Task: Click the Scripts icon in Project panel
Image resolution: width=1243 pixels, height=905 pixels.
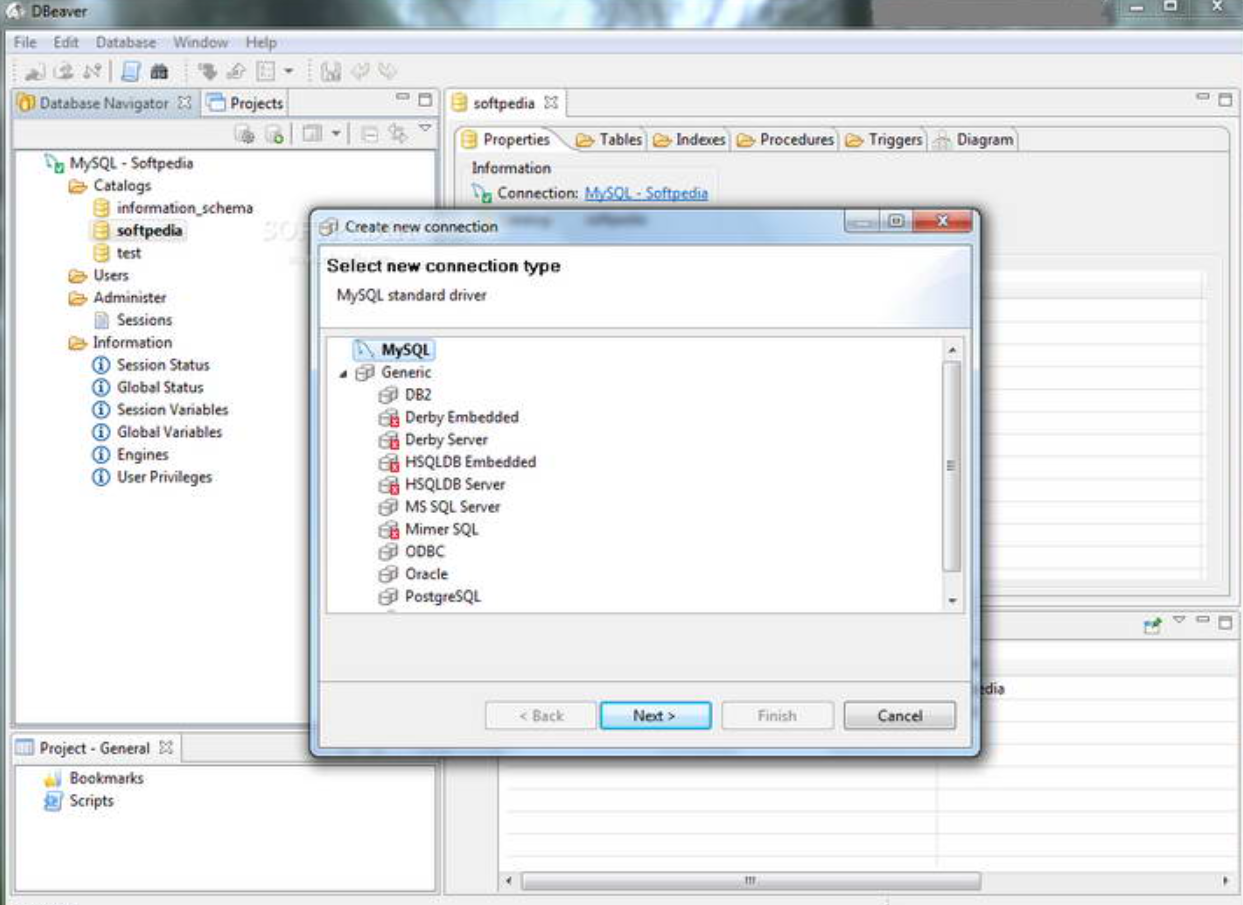Action: click(x=53, y=801)
